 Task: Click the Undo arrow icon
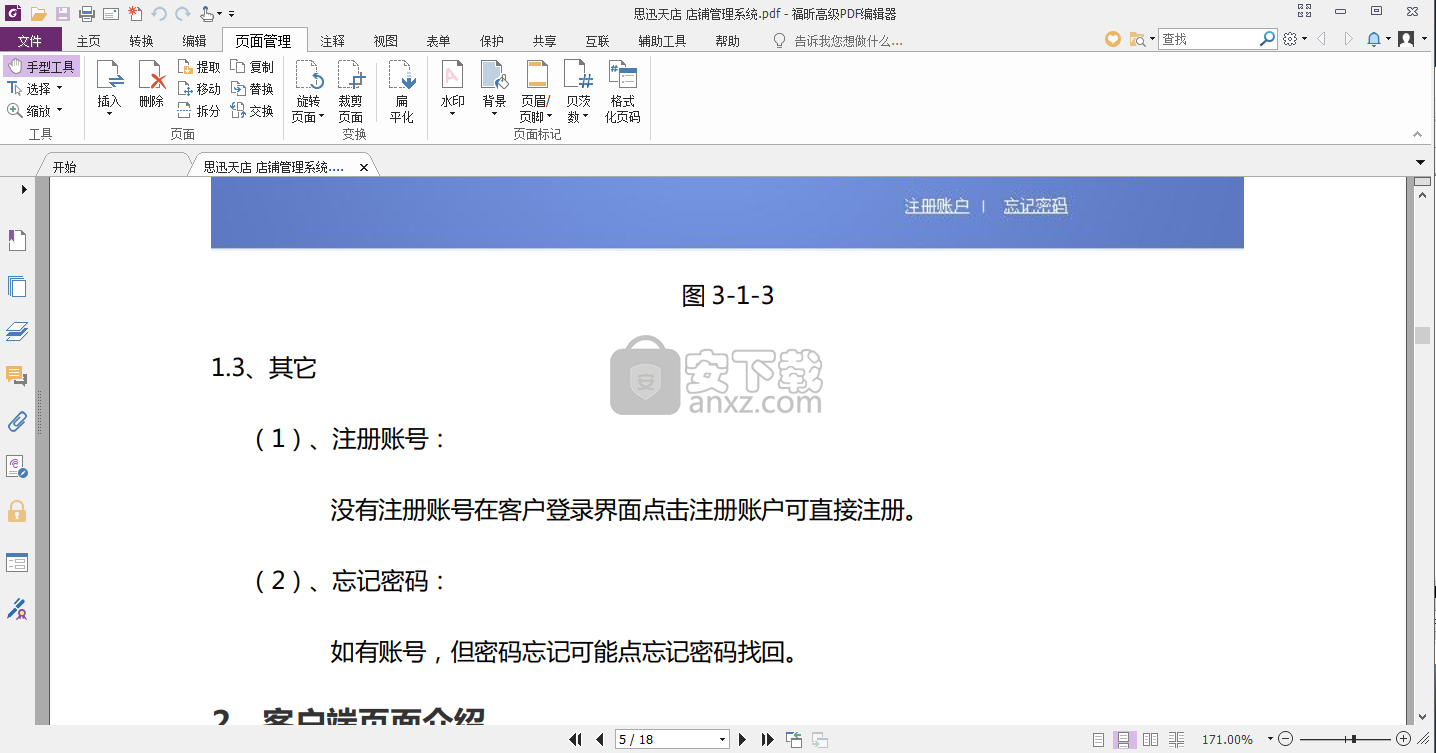(159, 14)
